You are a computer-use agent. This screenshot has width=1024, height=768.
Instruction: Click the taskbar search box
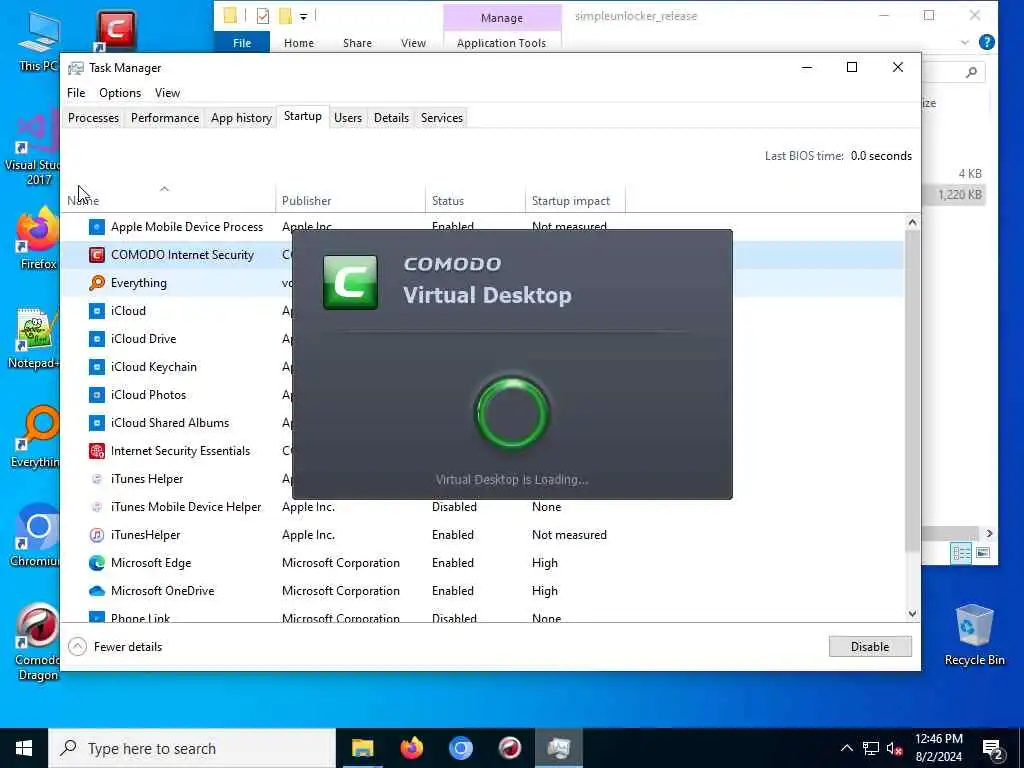click(x=192, y=748)
